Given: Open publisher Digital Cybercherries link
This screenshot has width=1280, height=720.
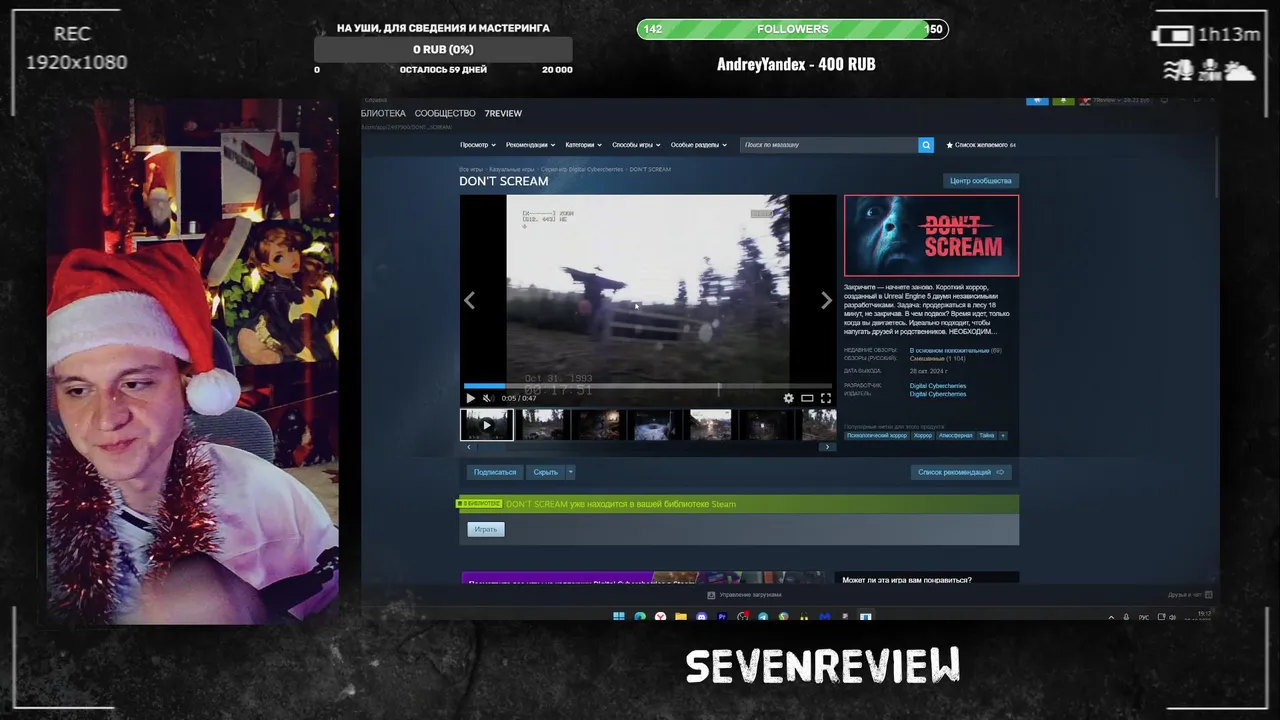Looking at the screenshot, I should tap(938, 394).
